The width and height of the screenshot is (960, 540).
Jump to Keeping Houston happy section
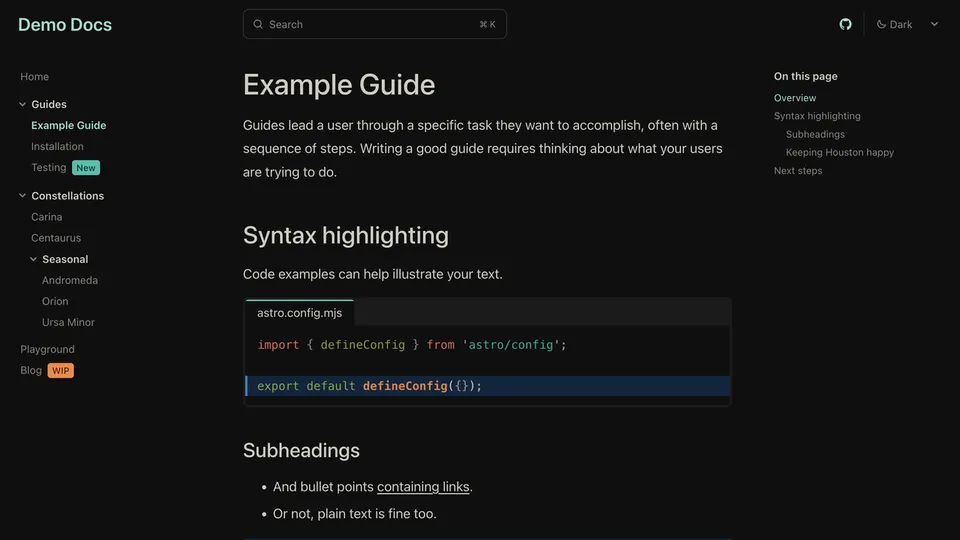(x=840, y=152)
